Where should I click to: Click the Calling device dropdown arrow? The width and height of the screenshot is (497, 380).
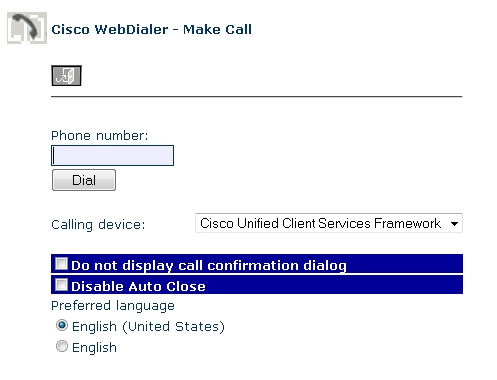454,223
